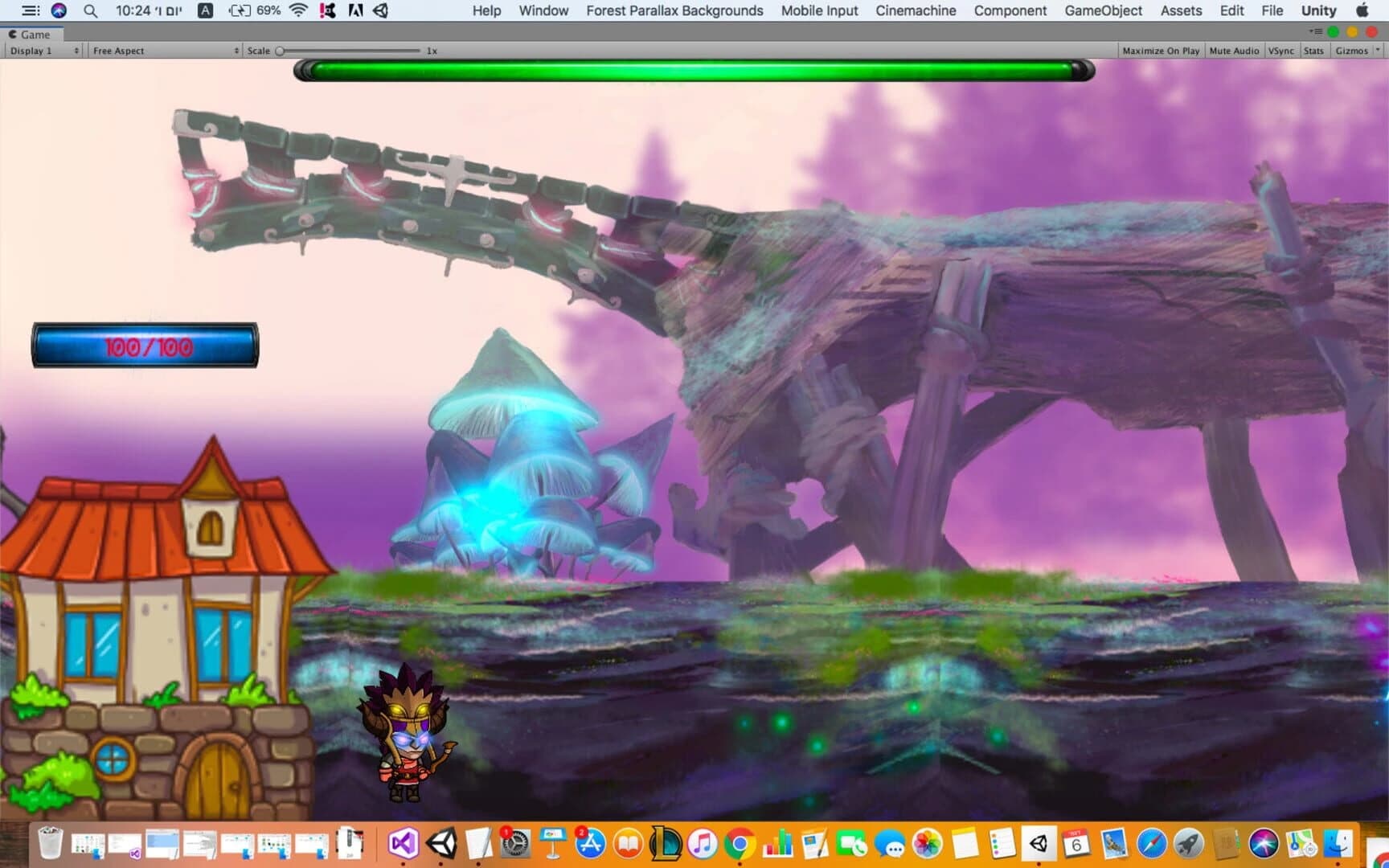The image size is (1389, 868).
Task: Click the Wi-Fi status icon
Action: pyautogui.click(x=297, y=10)
